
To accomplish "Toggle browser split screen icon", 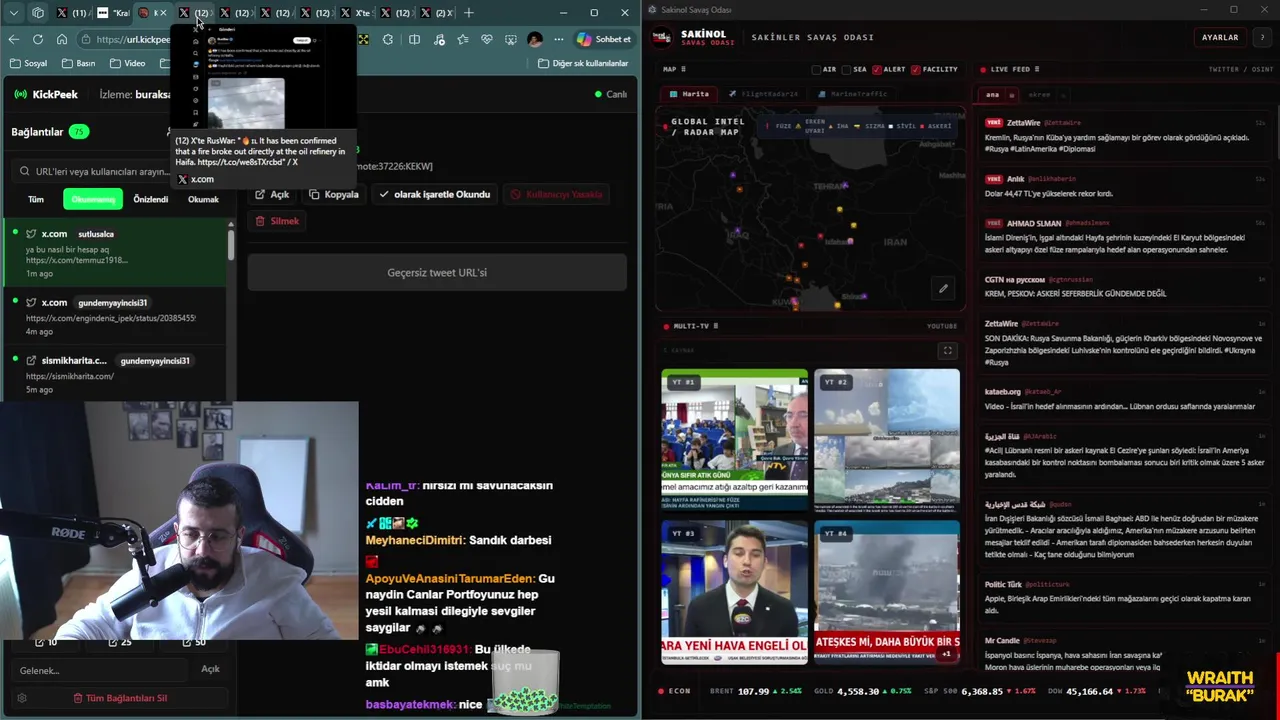I will pos(414,39).
